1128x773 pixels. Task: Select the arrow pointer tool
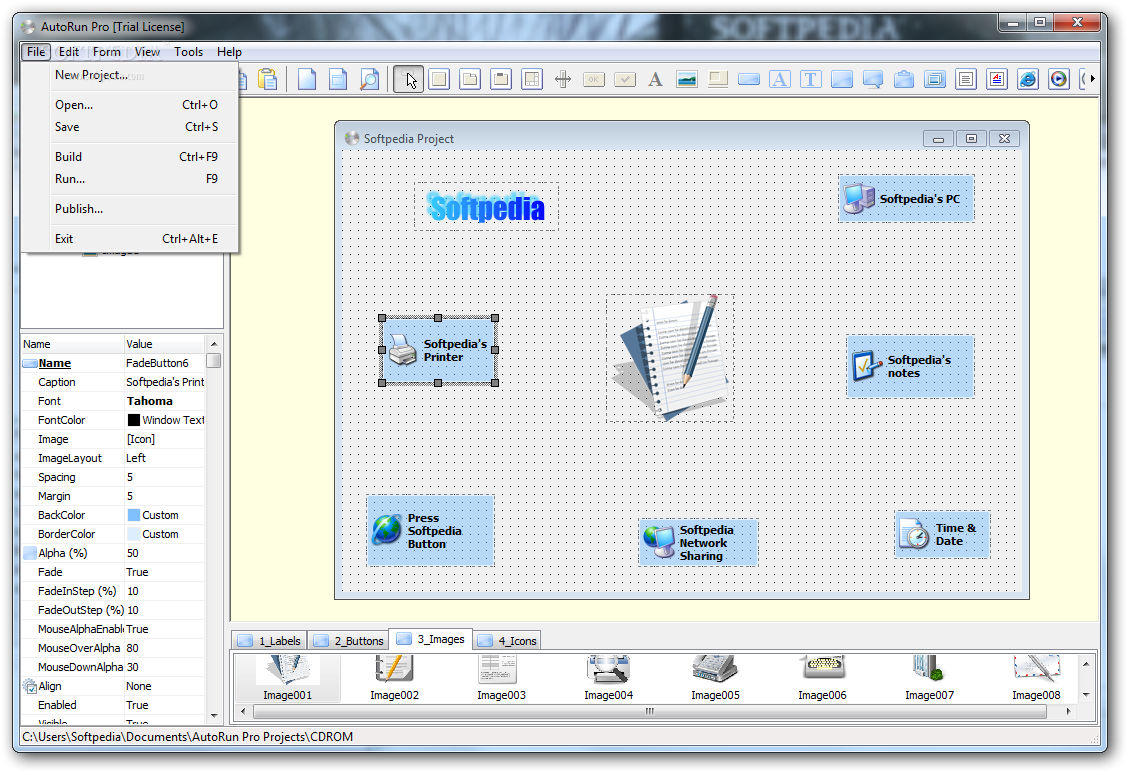tap(409, 79)
